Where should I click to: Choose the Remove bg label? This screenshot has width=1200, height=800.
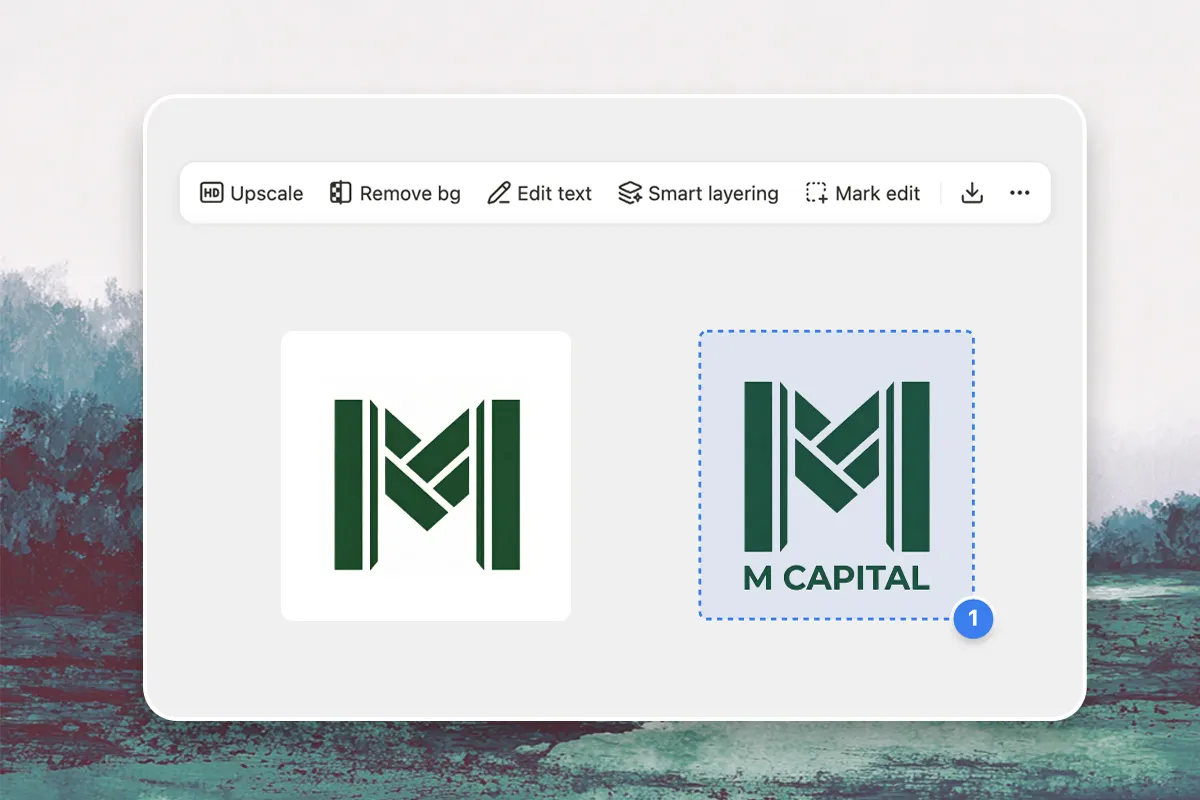click(410, 193)
